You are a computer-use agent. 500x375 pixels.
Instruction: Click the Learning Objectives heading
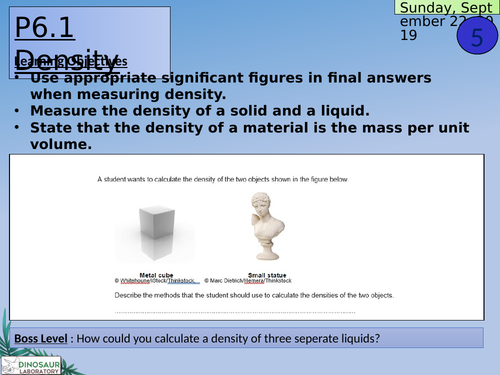[71, 61]
